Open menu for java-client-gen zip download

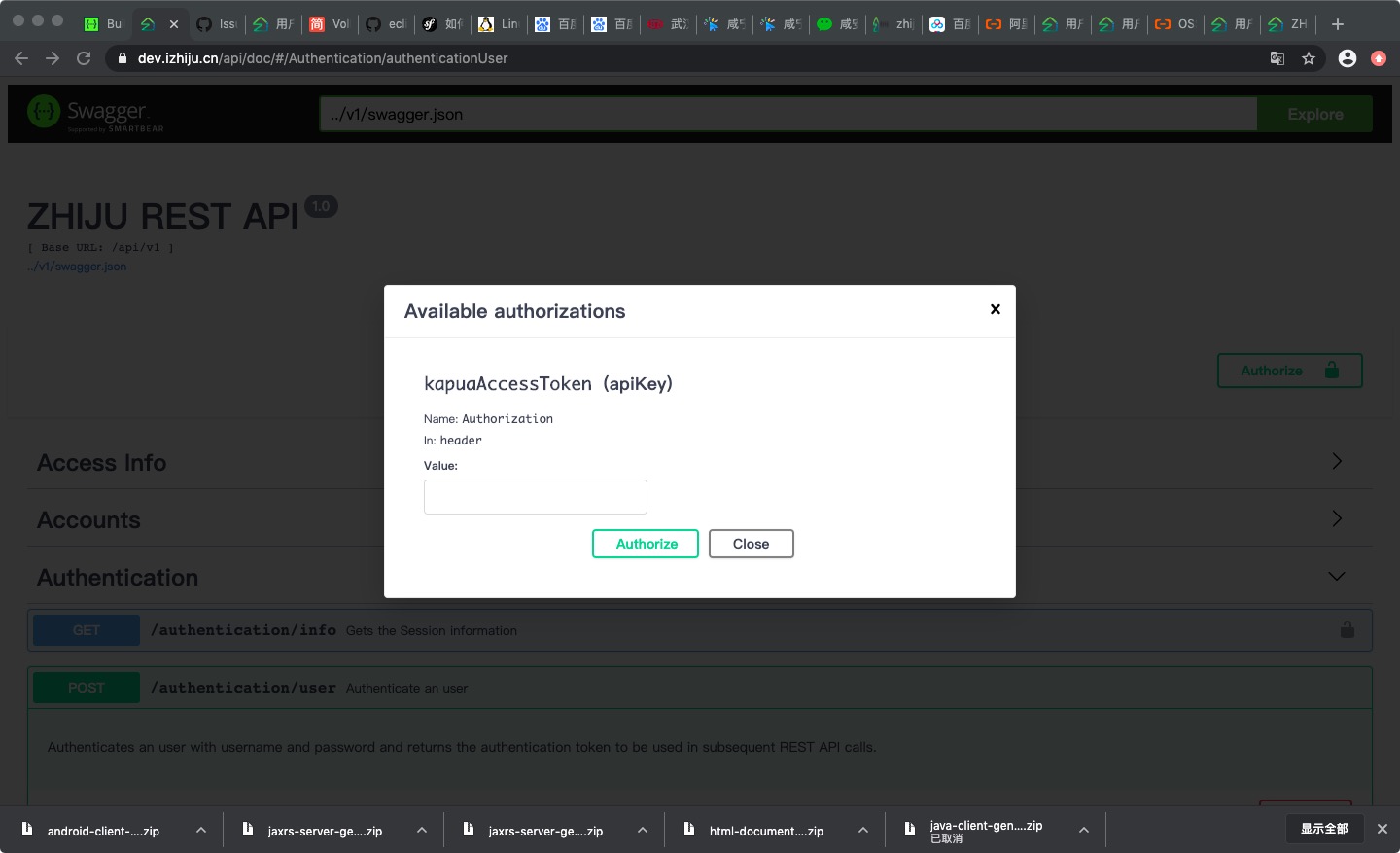click(x=1084, y=830)
